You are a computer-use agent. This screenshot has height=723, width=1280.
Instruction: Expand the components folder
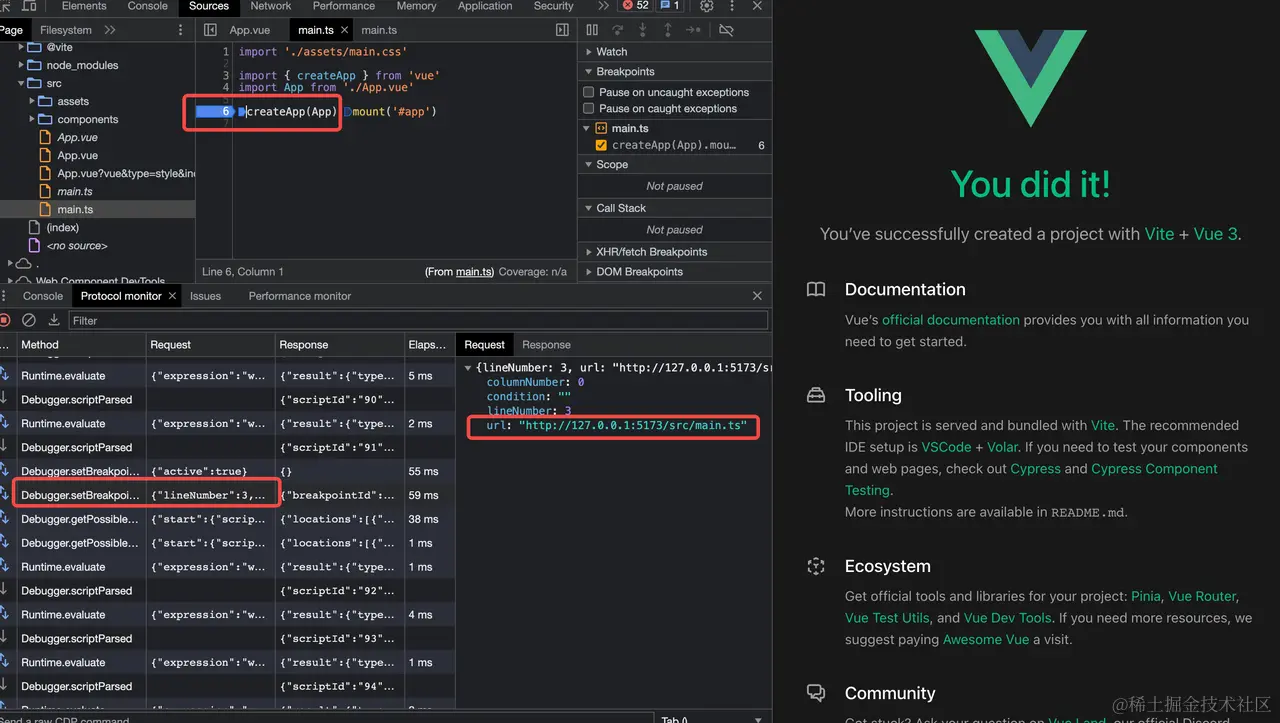(33, 119)
